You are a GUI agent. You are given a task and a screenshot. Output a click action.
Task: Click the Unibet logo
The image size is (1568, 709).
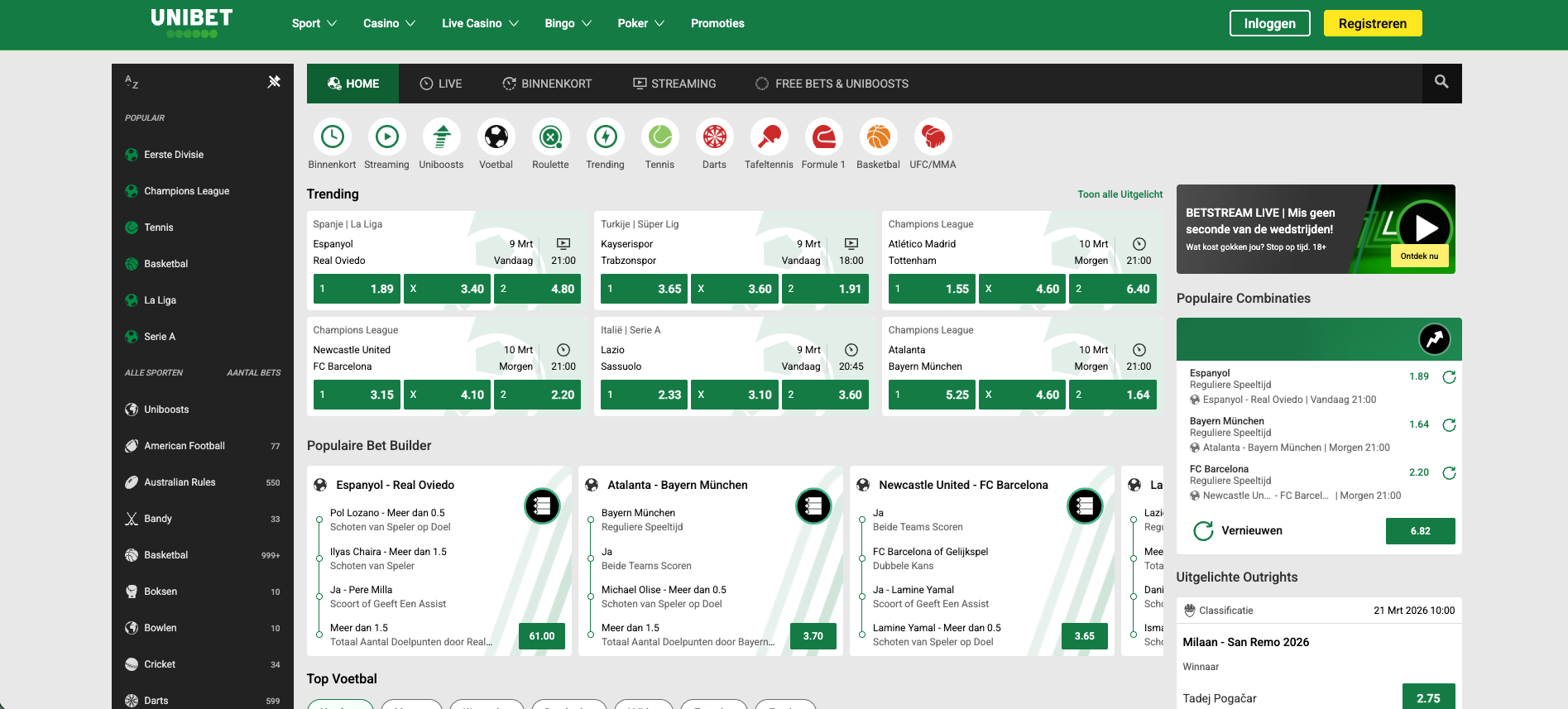(191, 22)
